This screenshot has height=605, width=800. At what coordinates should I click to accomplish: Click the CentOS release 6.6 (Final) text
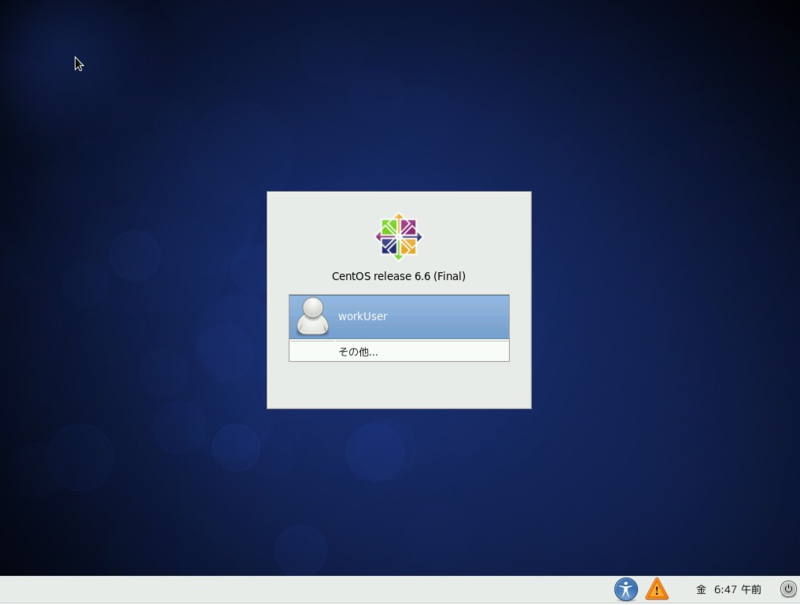(398, 276)
